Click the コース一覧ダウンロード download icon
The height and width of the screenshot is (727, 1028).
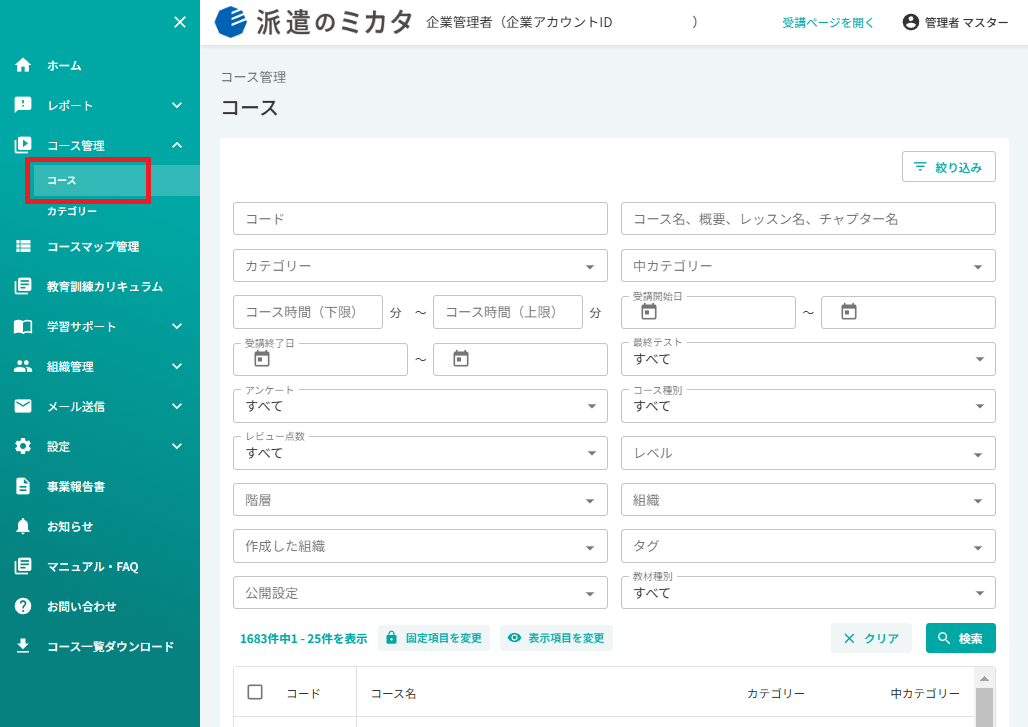click(x=23, y=646)
